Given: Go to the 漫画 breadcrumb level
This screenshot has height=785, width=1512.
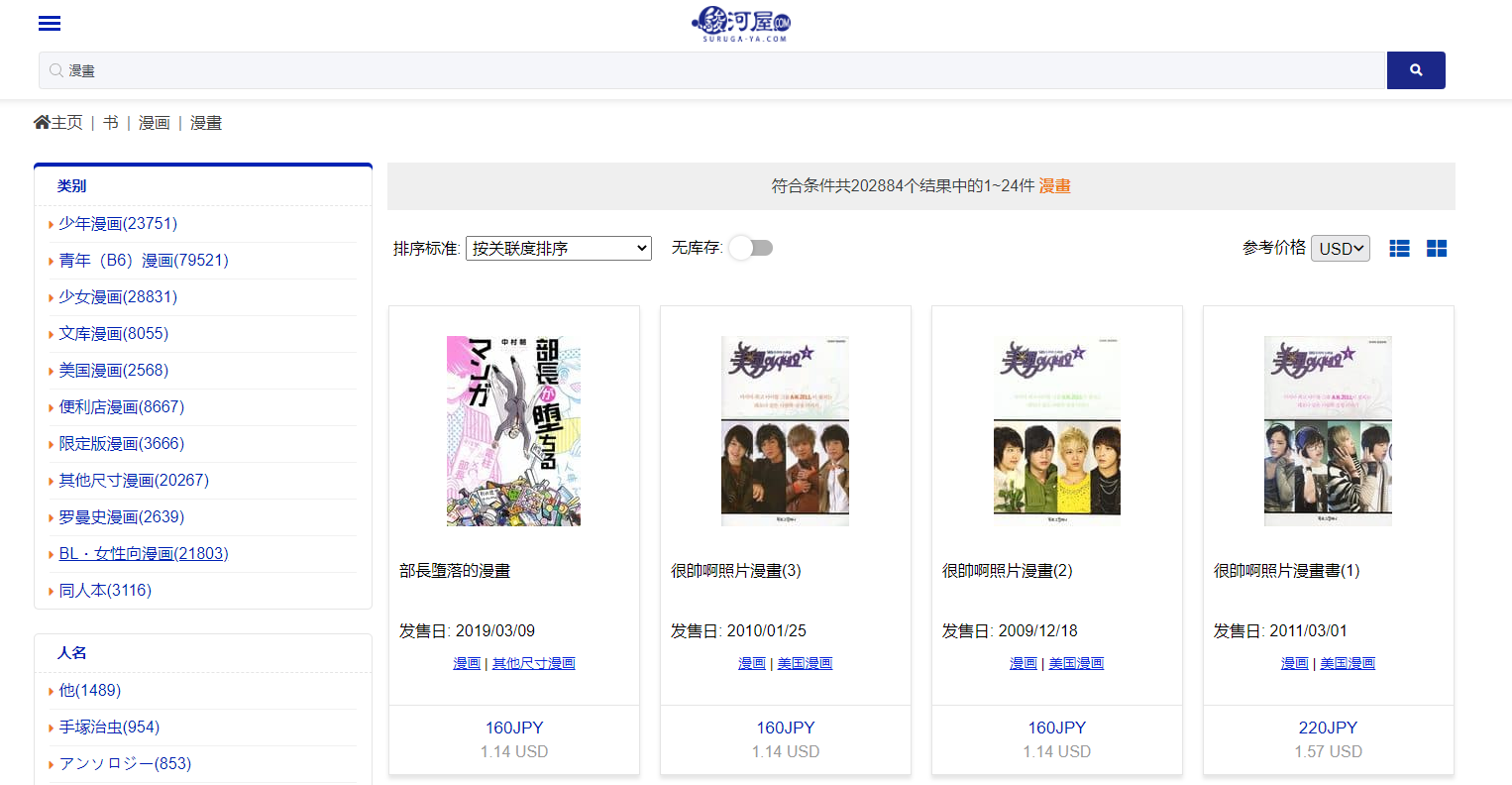Looking at the screenshot, I should [154, 123].
